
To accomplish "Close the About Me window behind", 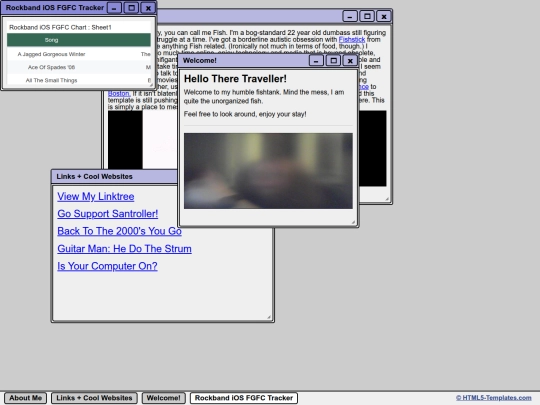I will (384, 16).
